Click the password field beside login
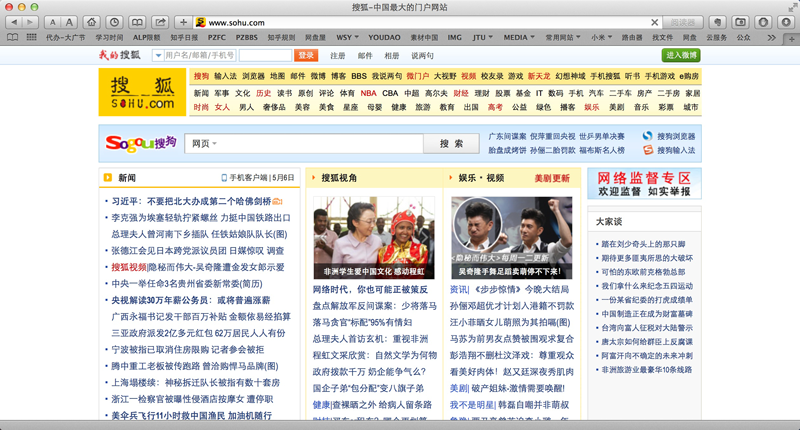800x430 pixels. pyautogui.click(x=265, y=55)
